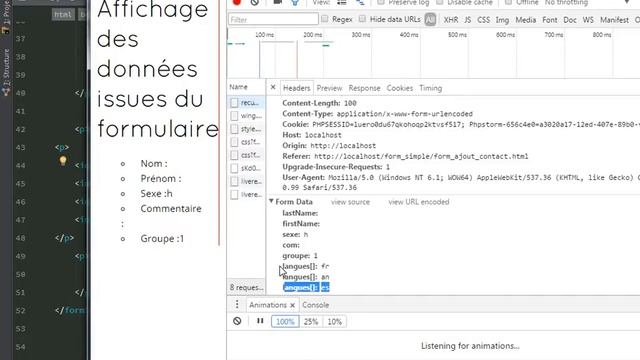Click the Cookie header line
The width and height of the screenshot is (640, 360).
[461, 124]
